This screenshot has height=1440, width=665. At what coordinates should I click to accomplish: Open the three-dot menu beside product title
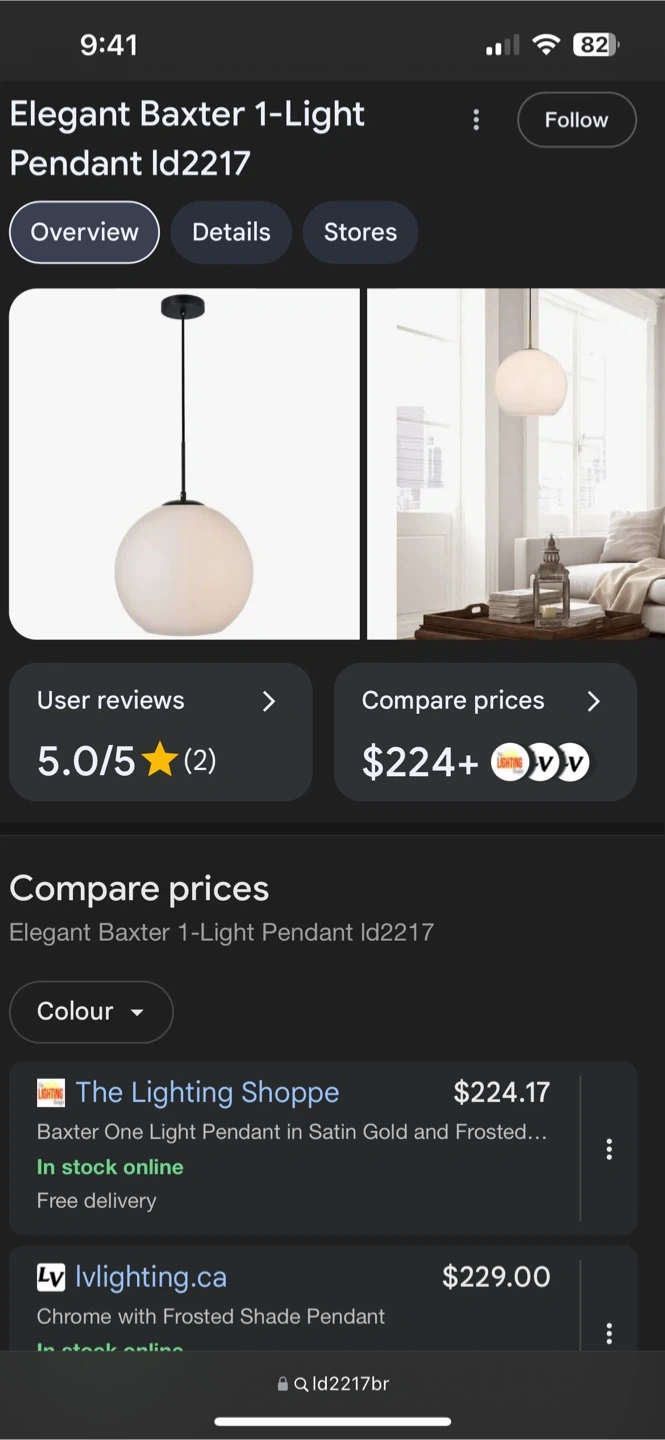[x=476, y=120]
